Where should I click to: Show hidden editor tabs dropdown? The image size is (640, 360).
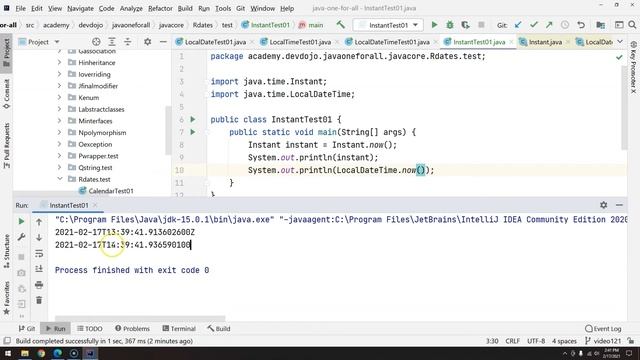(x=620, y=42)
